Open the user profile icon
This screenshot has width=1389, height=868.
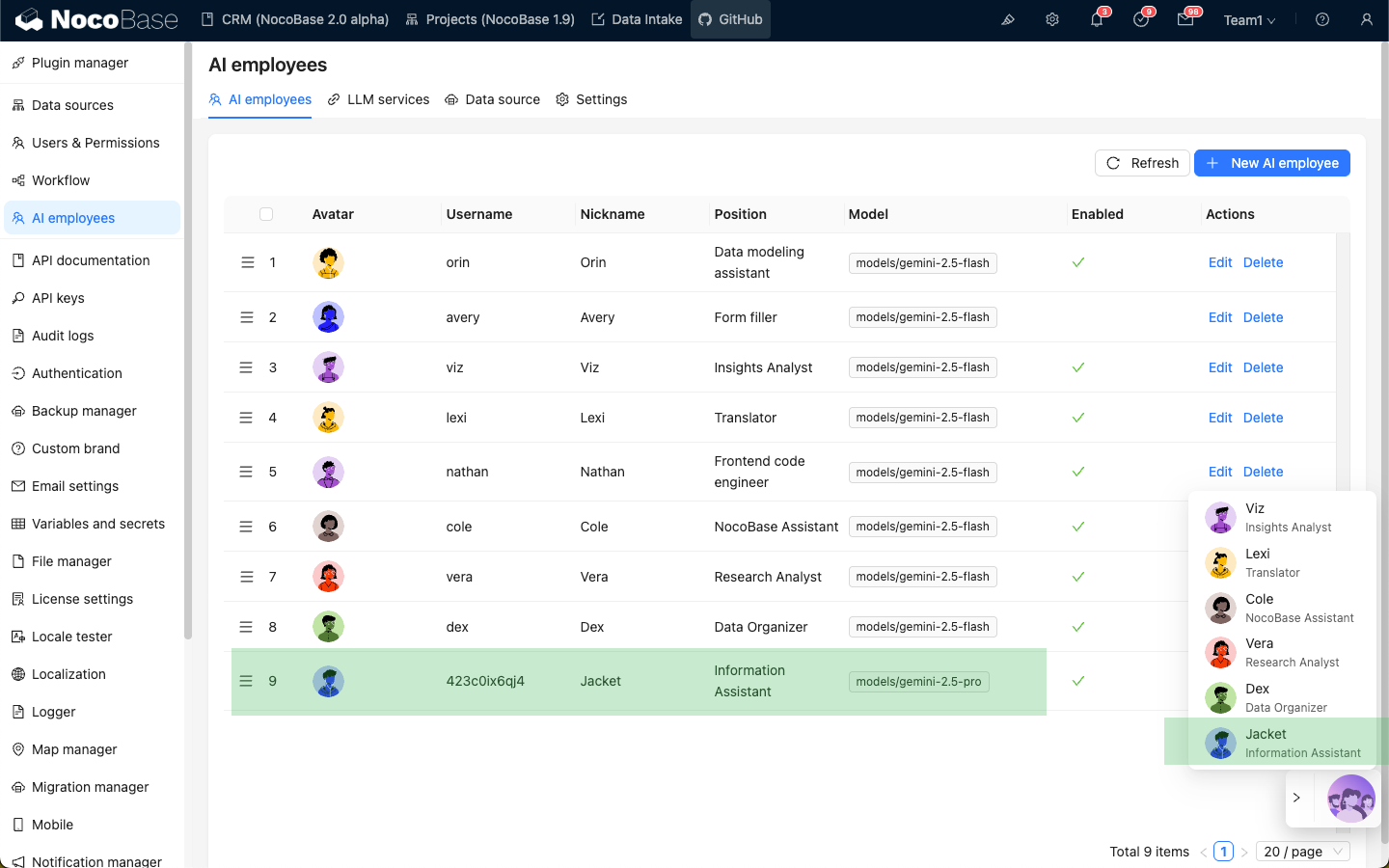(x=1367, y=19)
